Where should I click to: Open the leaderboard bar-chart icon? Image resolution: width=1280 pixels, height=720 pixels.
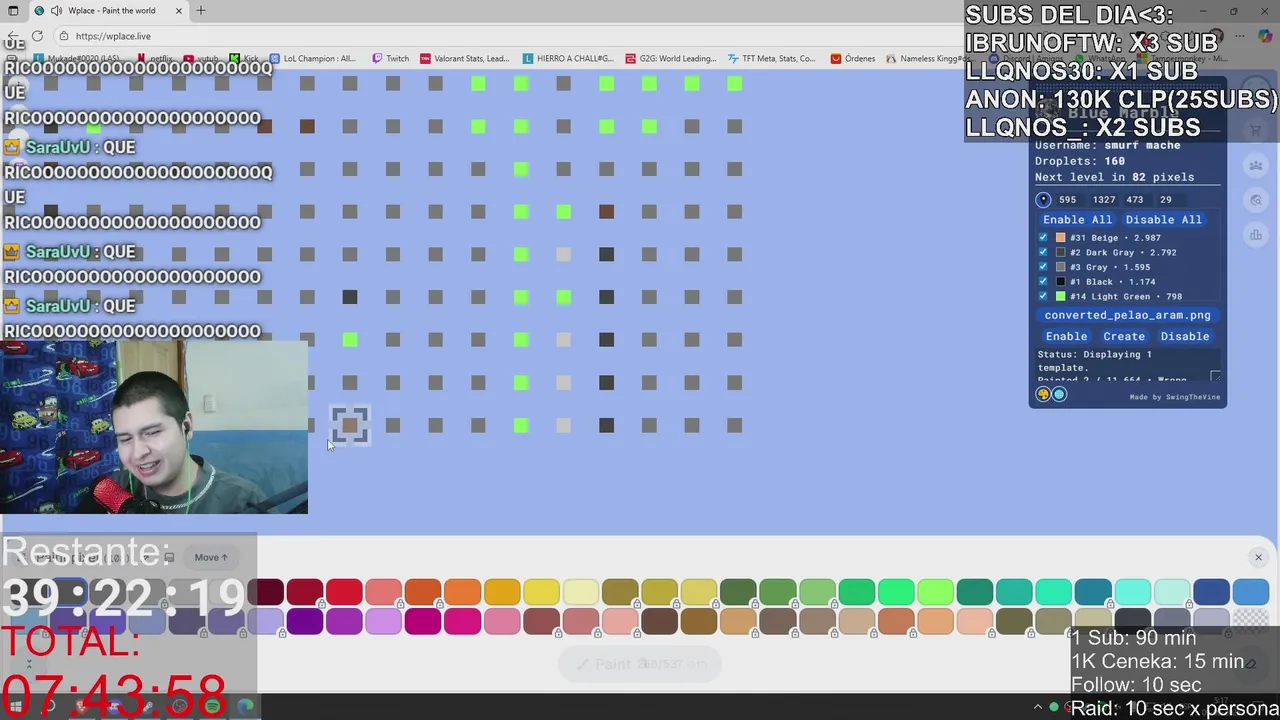(1256, 235)
